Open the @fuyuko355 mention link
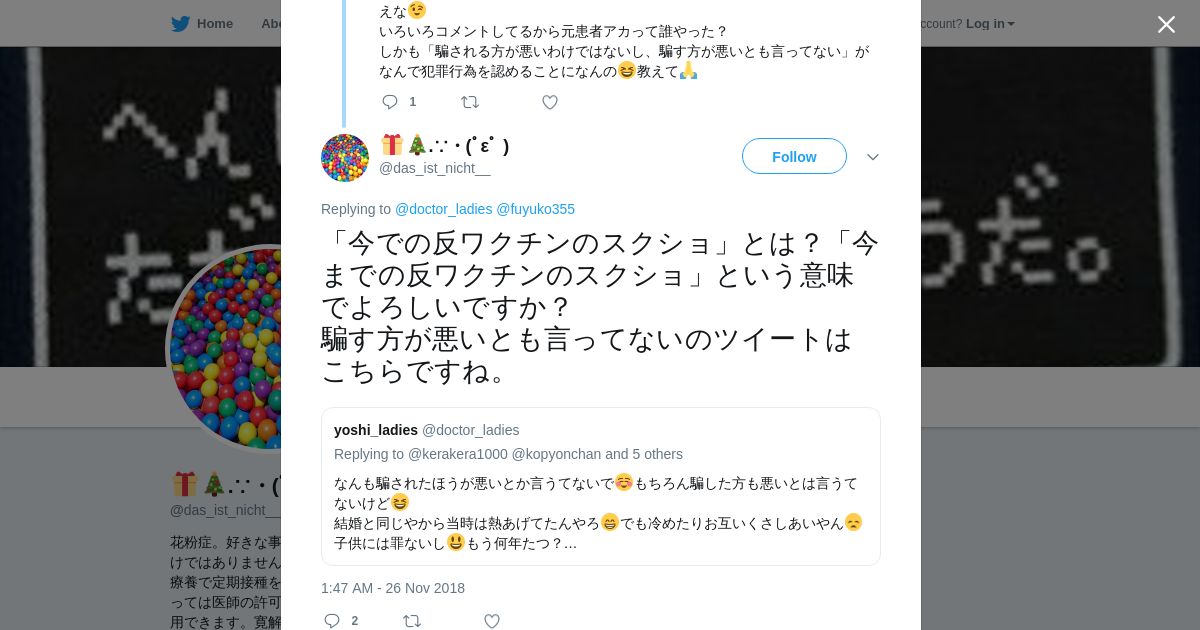Screen dimensions: 1200x630 point(536,209)
